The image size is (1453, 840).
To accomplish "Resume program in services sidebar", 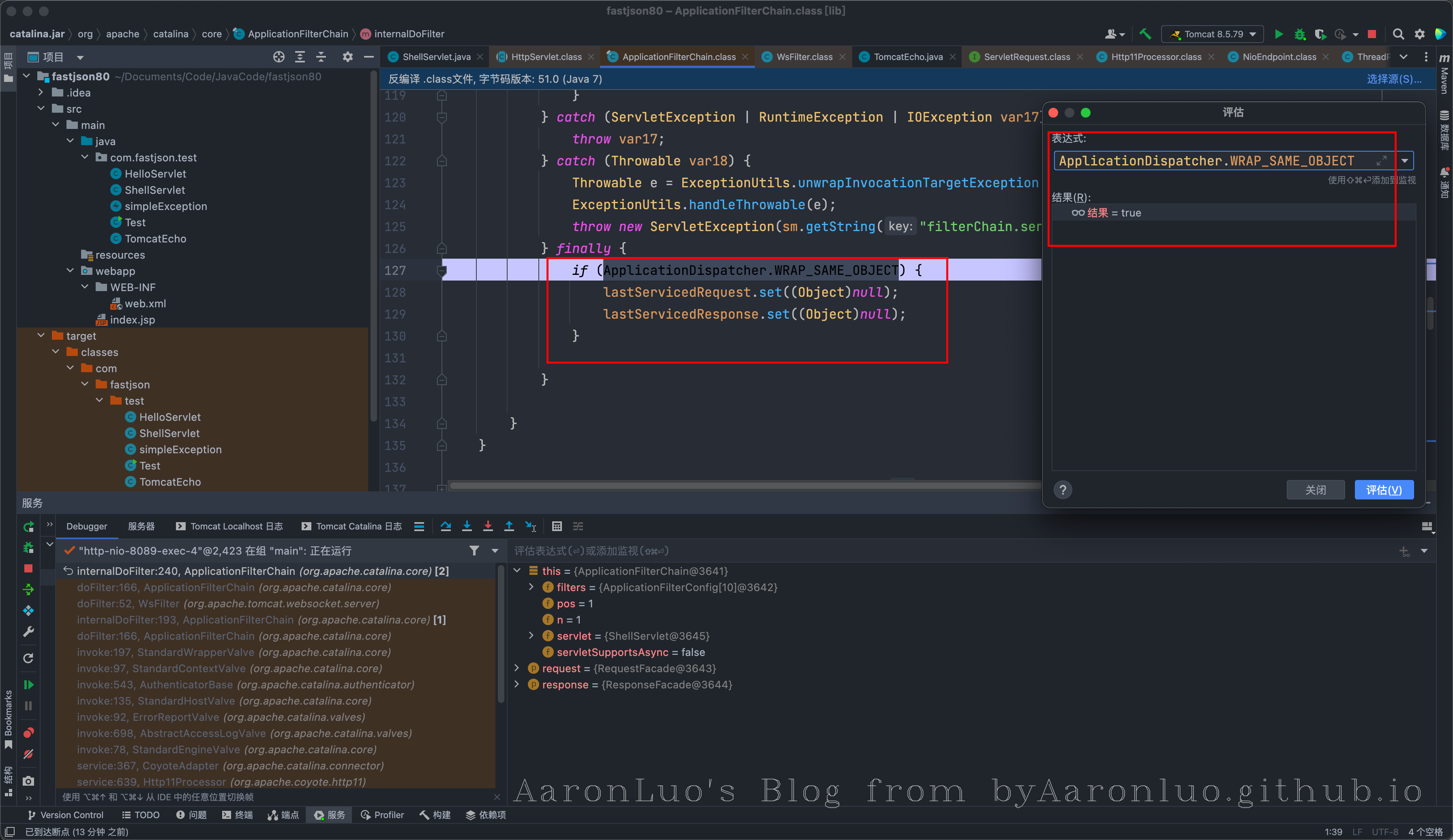I will point(28,684).
